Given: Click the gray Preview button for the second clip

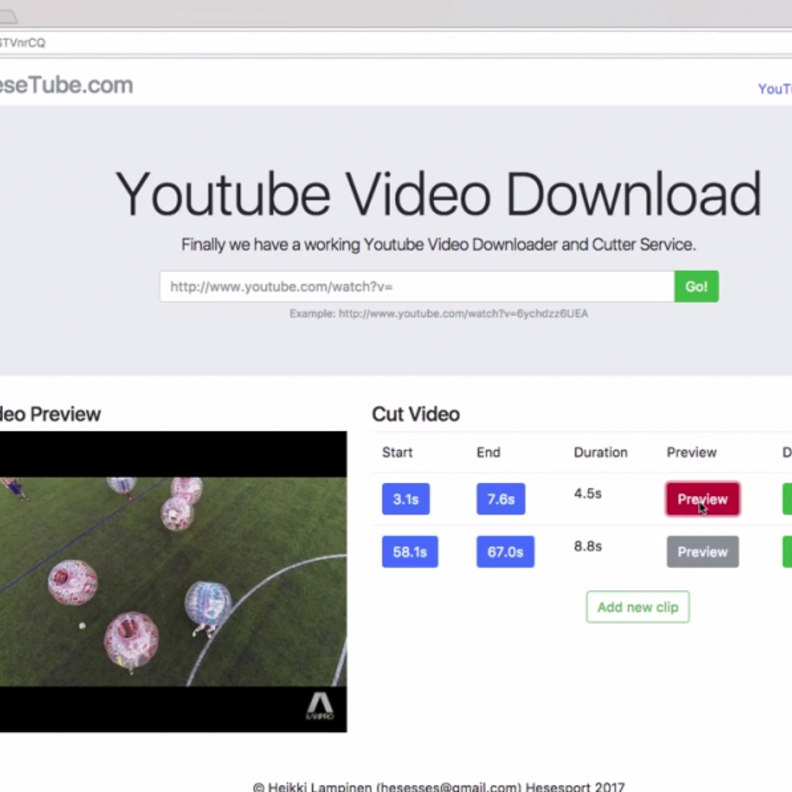Looking at the screenshot, I should pos(703,552).
